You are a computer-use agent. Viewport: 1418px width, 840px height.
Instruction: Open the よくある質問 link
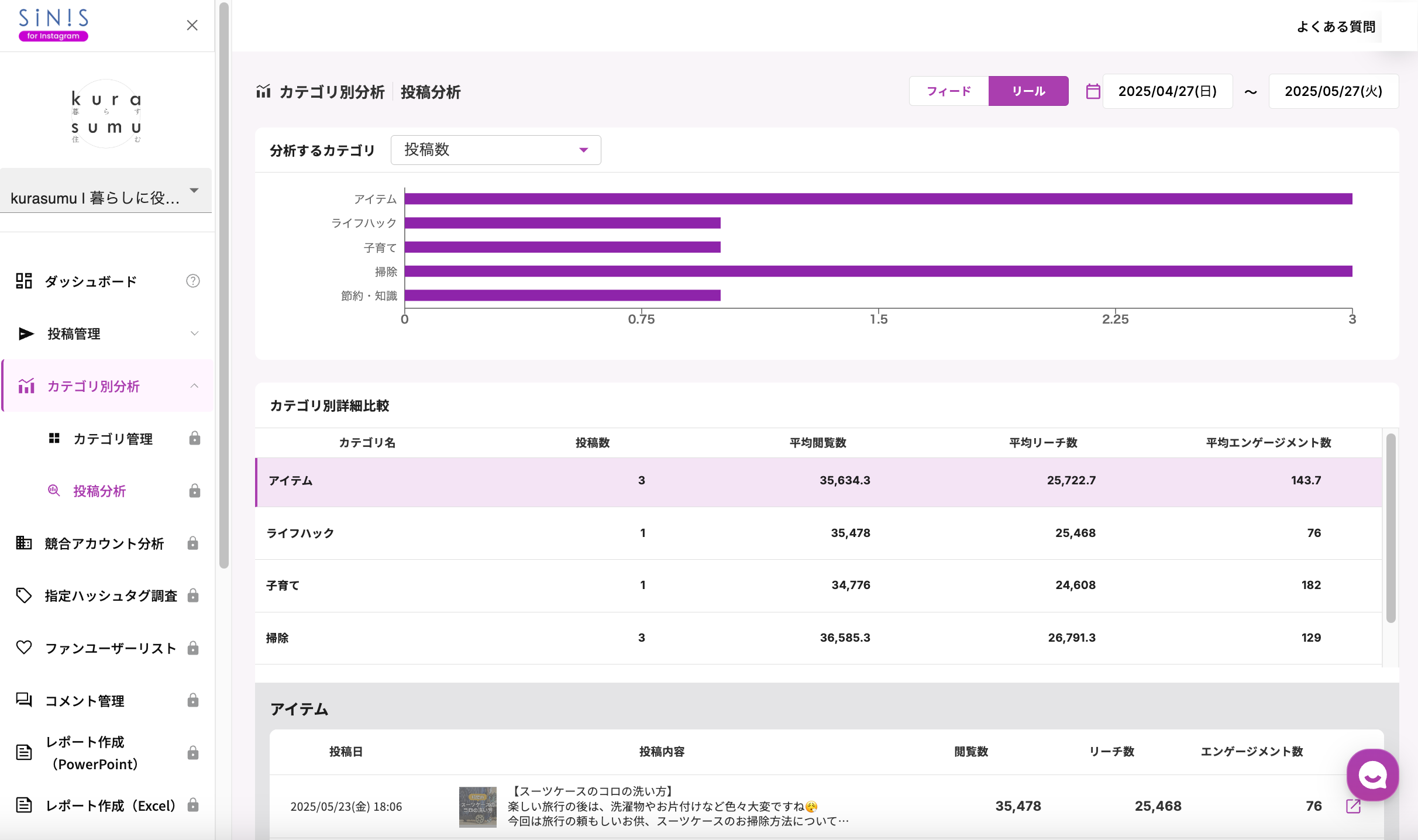(x=1336, y=26)
